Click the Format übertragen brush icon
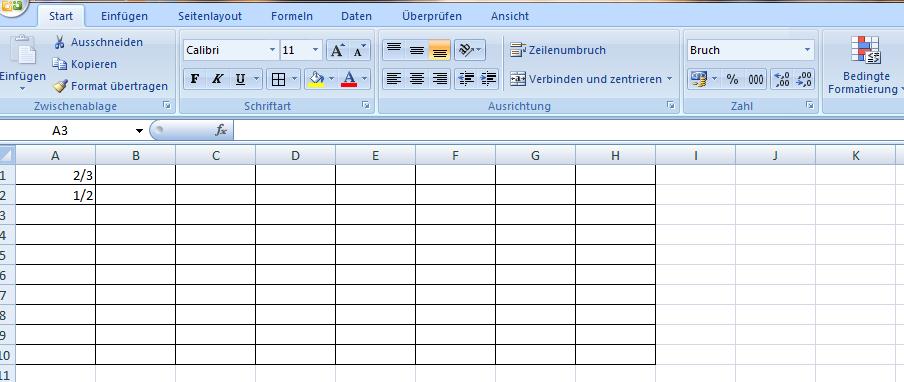Viewport: 904px width, 382px height. point(60,86)
